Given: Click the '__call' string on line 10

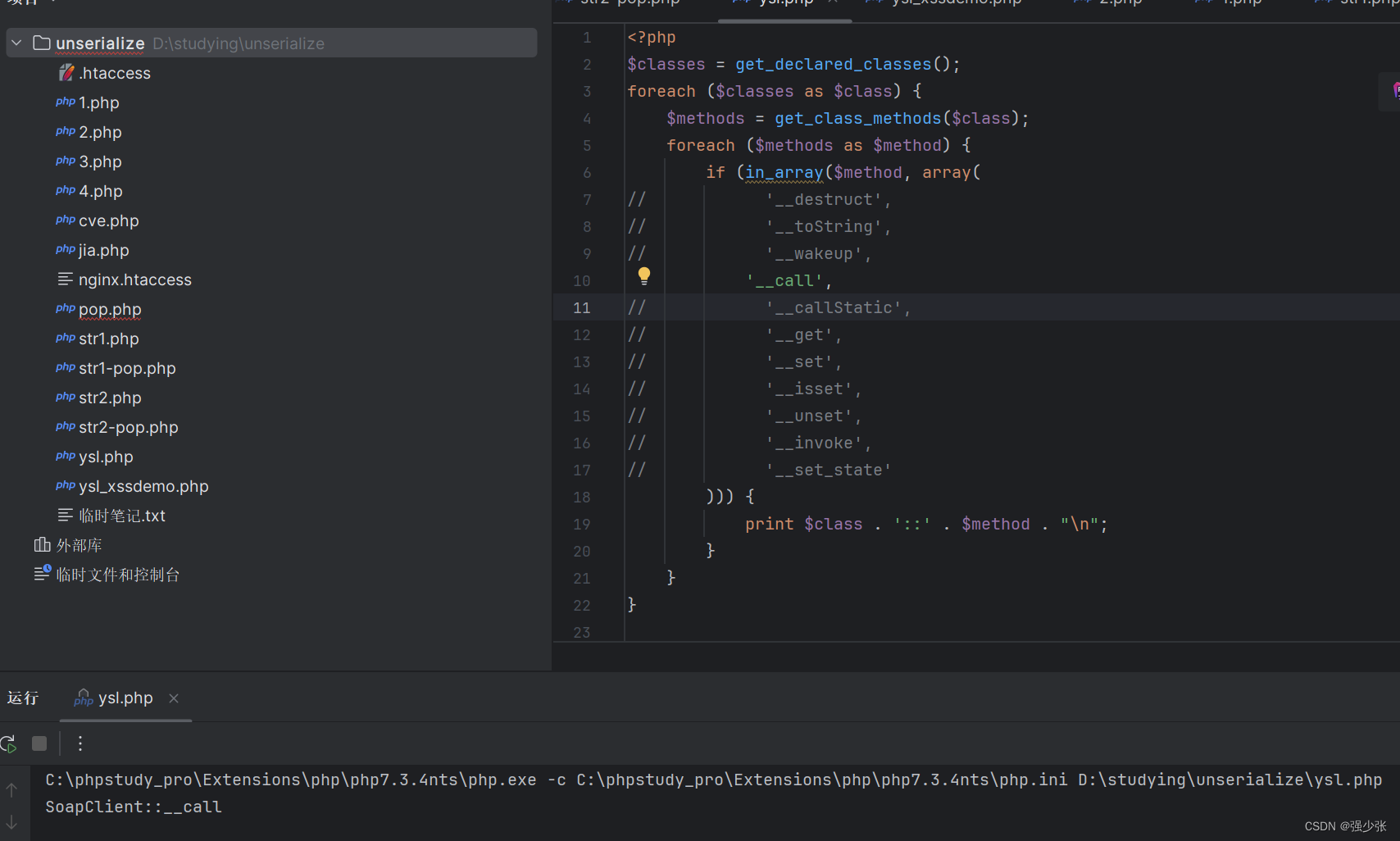Looking at the screenshot, I should [784, 280].
